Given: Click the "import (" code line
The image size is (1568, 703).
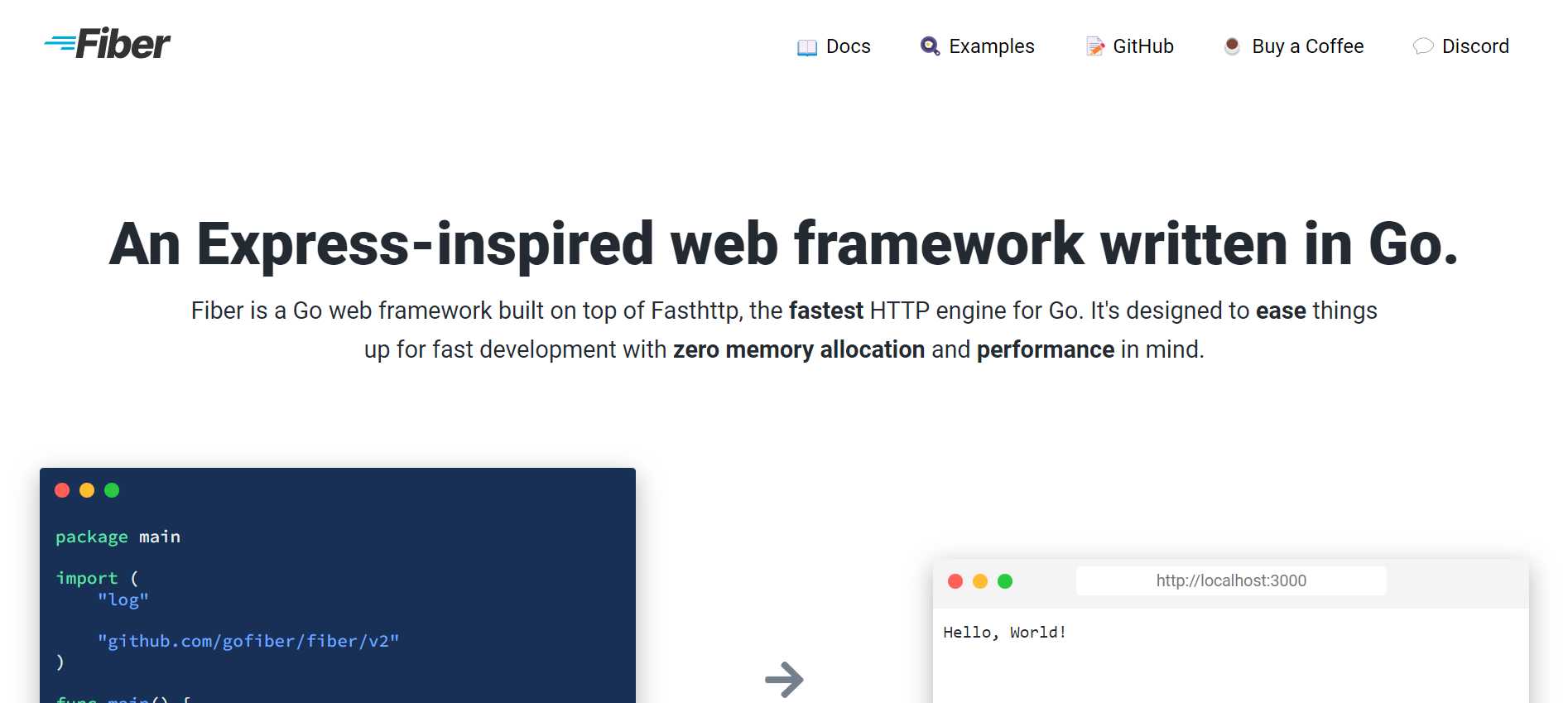Looking at the screenshot, I should pos(97,578).
